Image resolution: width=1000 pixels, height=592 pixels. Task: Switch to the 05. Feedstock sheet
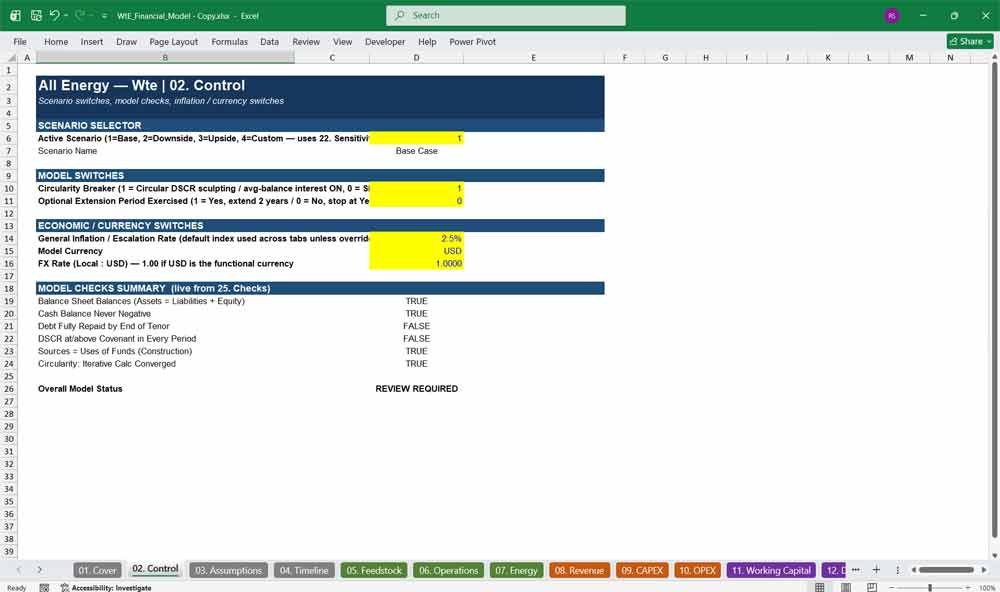click(x=374, y=570)
